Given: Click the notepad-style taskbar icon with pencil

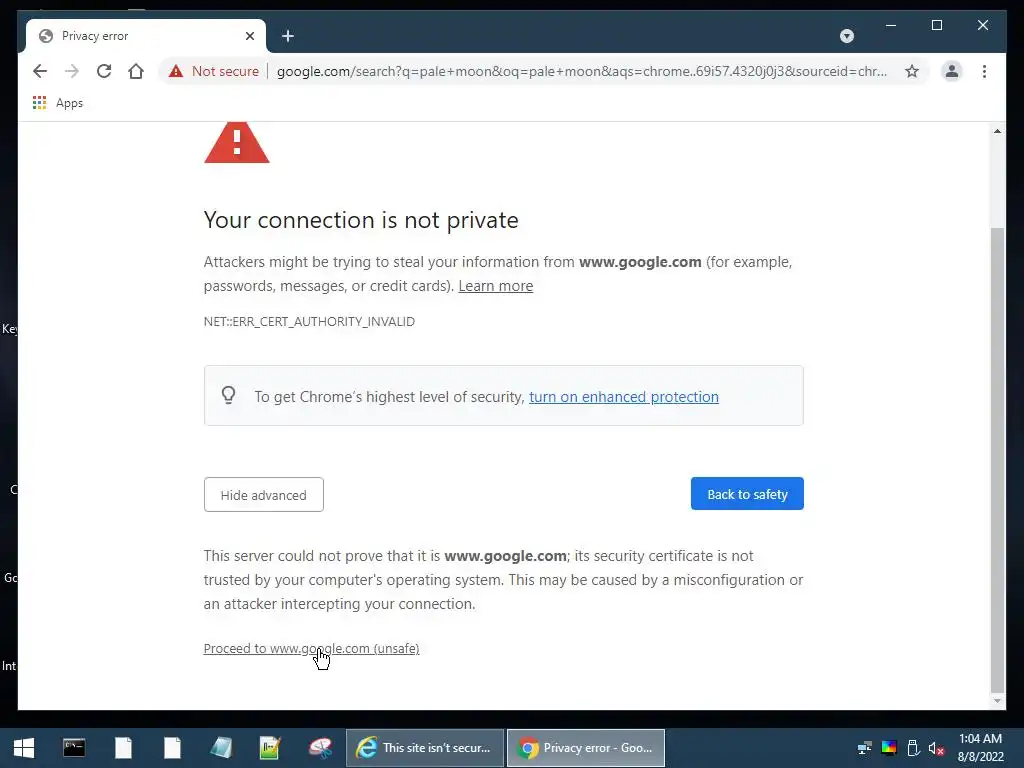Looking at the screenshot, I should point(270,748).
